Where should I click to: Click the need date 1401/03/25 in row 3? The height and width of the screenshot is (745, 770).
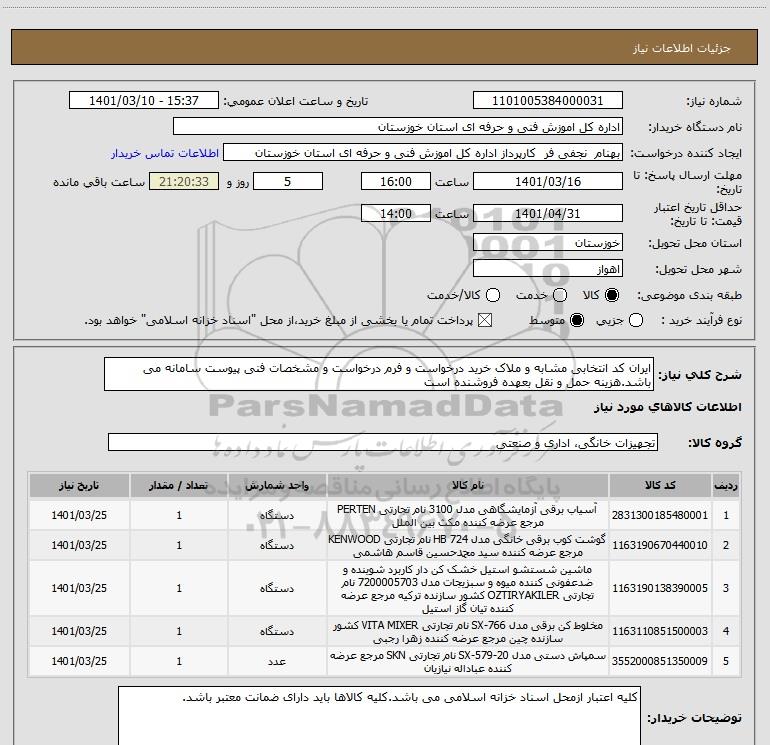(x=79, y=588)
